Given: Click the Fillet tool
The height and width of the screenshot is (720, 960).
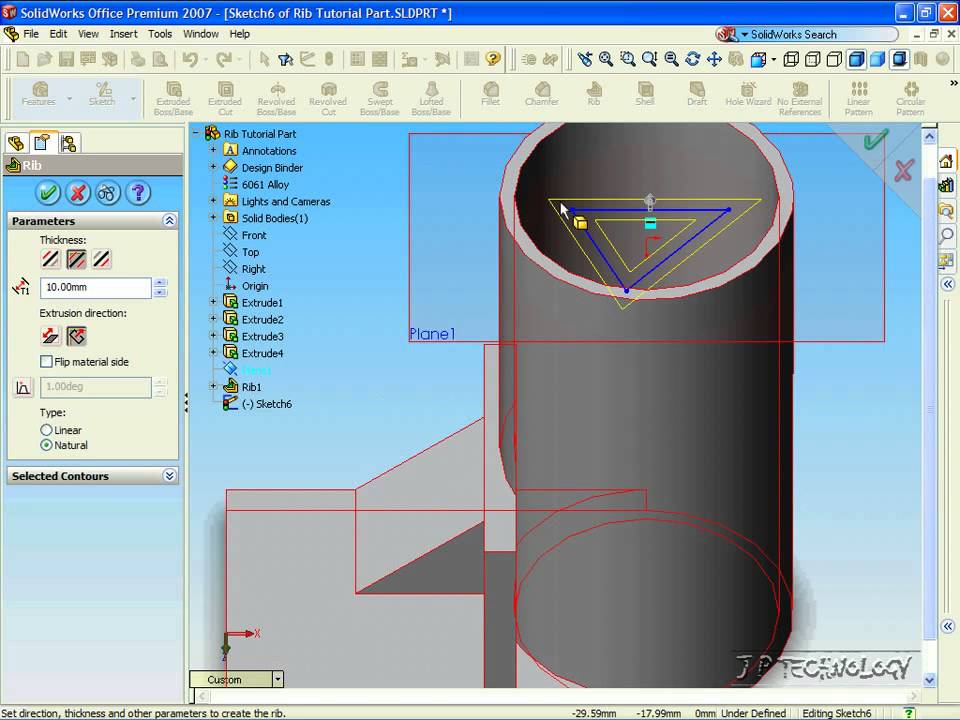Looking at the screenshot, I should 490,94.
